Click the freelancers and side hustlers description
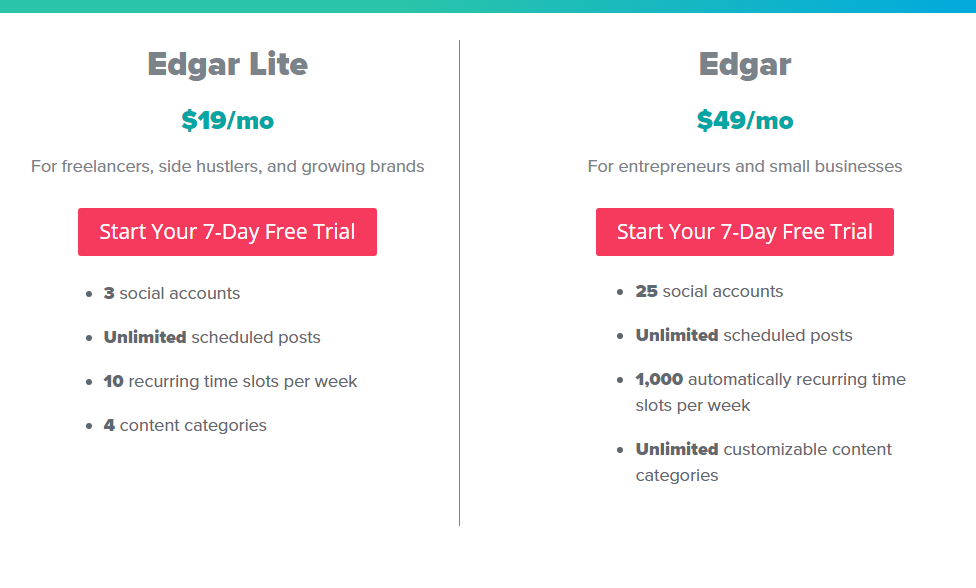Image resolution: width=976 pixels, height=588 pixels. click(227, 166)
